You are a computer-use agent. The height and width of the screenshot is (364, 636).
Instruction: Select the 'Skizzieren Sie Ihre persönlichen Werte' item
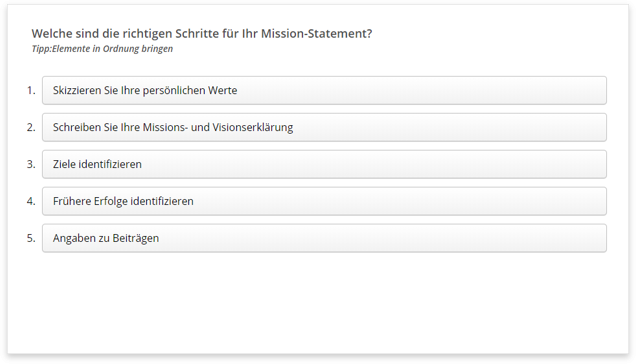tap(324, 90)
